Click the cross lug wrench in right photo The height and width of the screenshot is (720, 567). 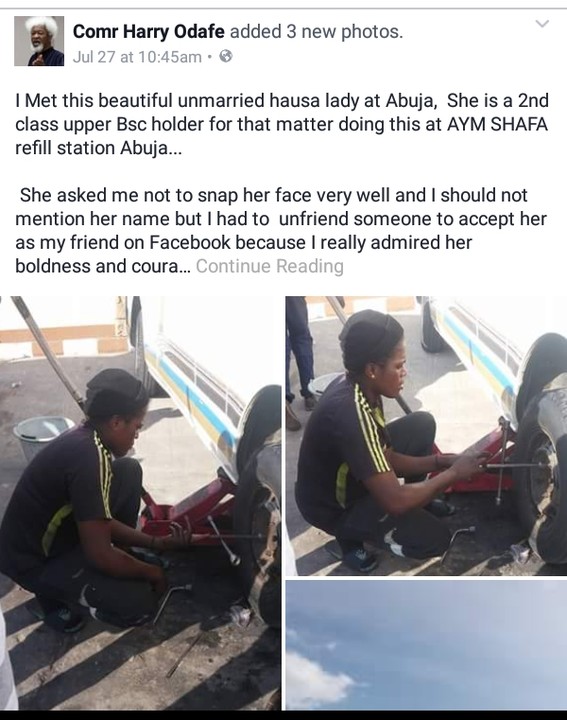pyautogui.click(x=505, y=464)
